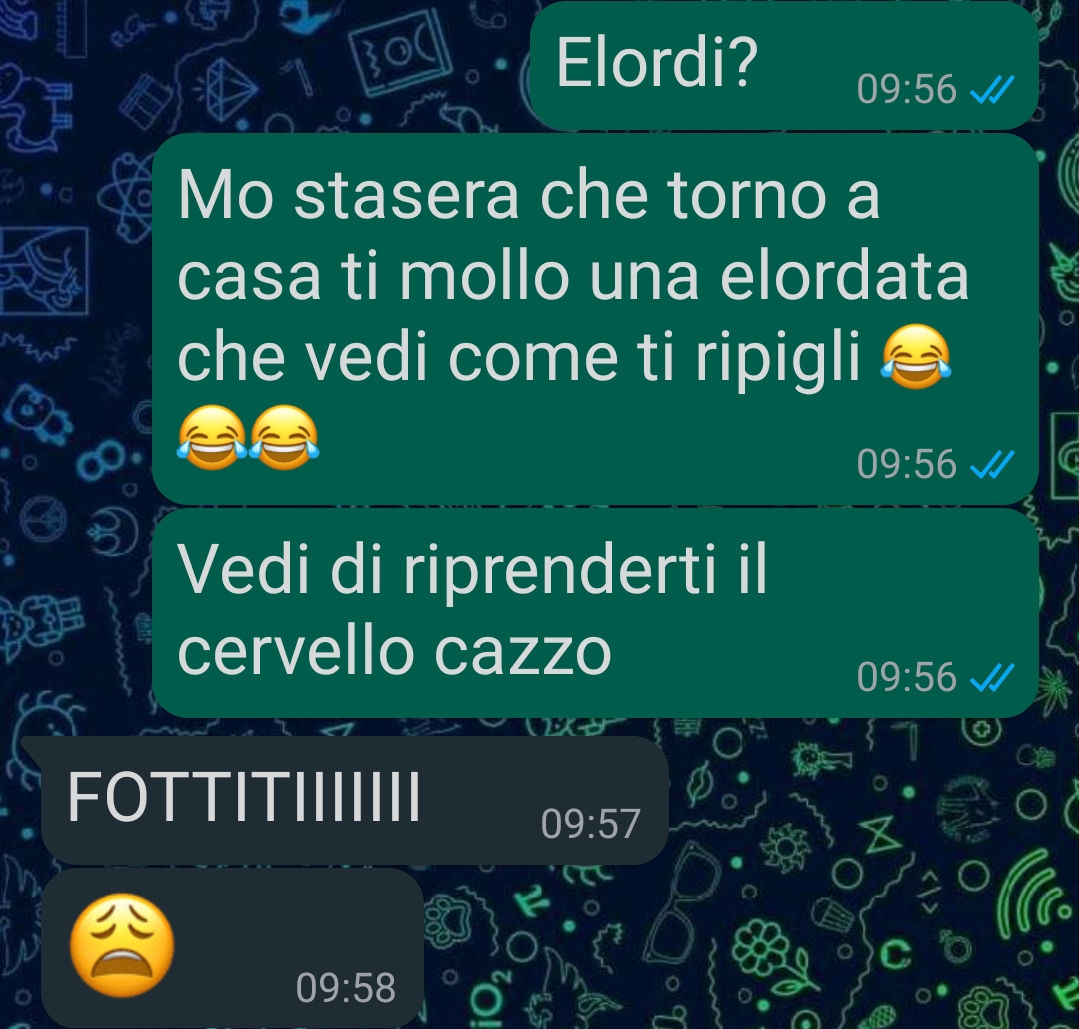Click the word "elordata" in the message
This screenshot has width=1079, height=1029.
coord(844,276)
